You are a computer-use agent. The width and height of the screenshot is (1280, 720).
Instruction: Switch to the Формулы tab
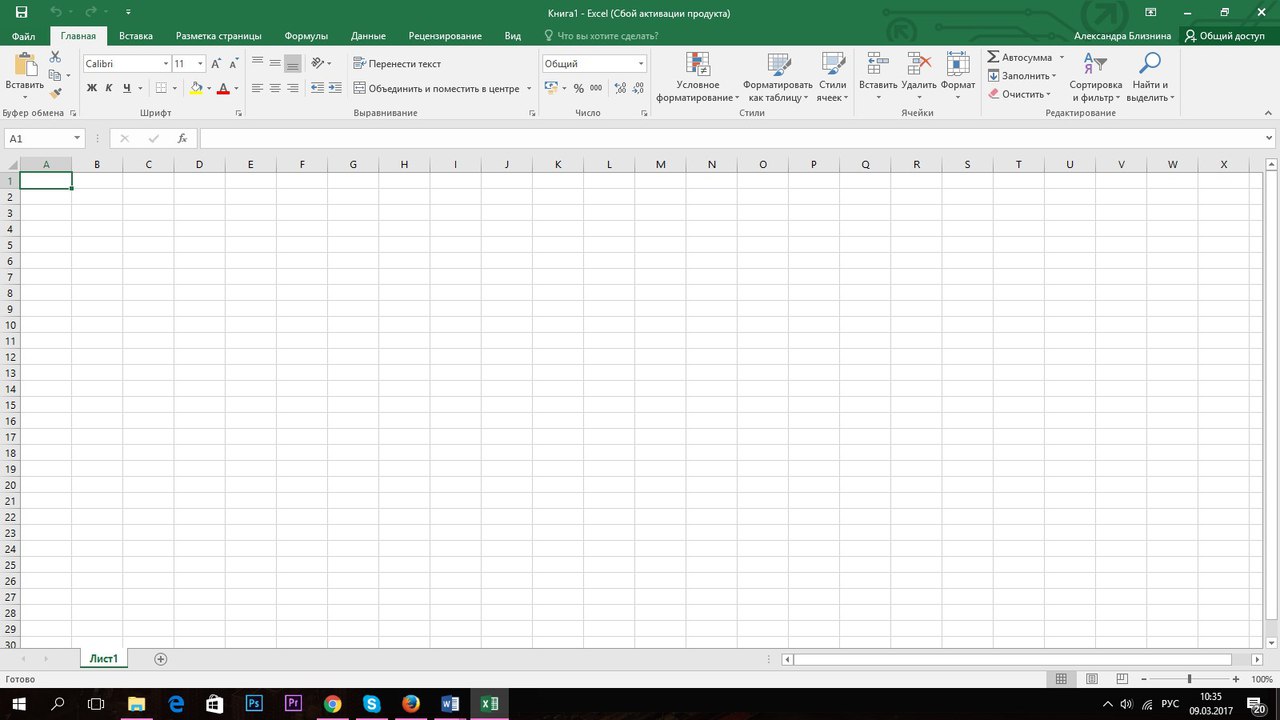coord(306,36)
